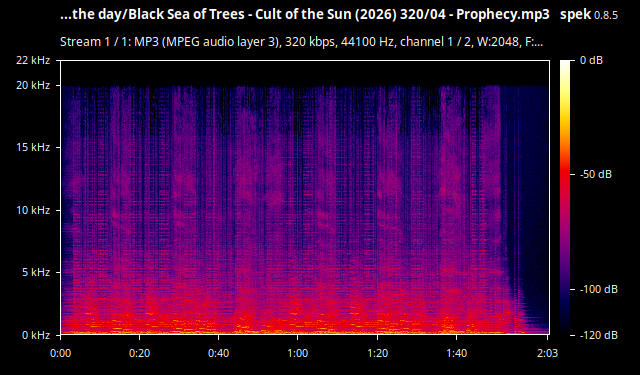Click the spectrogram plot area
Viewport: 640px width, 375px height.
pyautogui.click(x=305, y=197)
